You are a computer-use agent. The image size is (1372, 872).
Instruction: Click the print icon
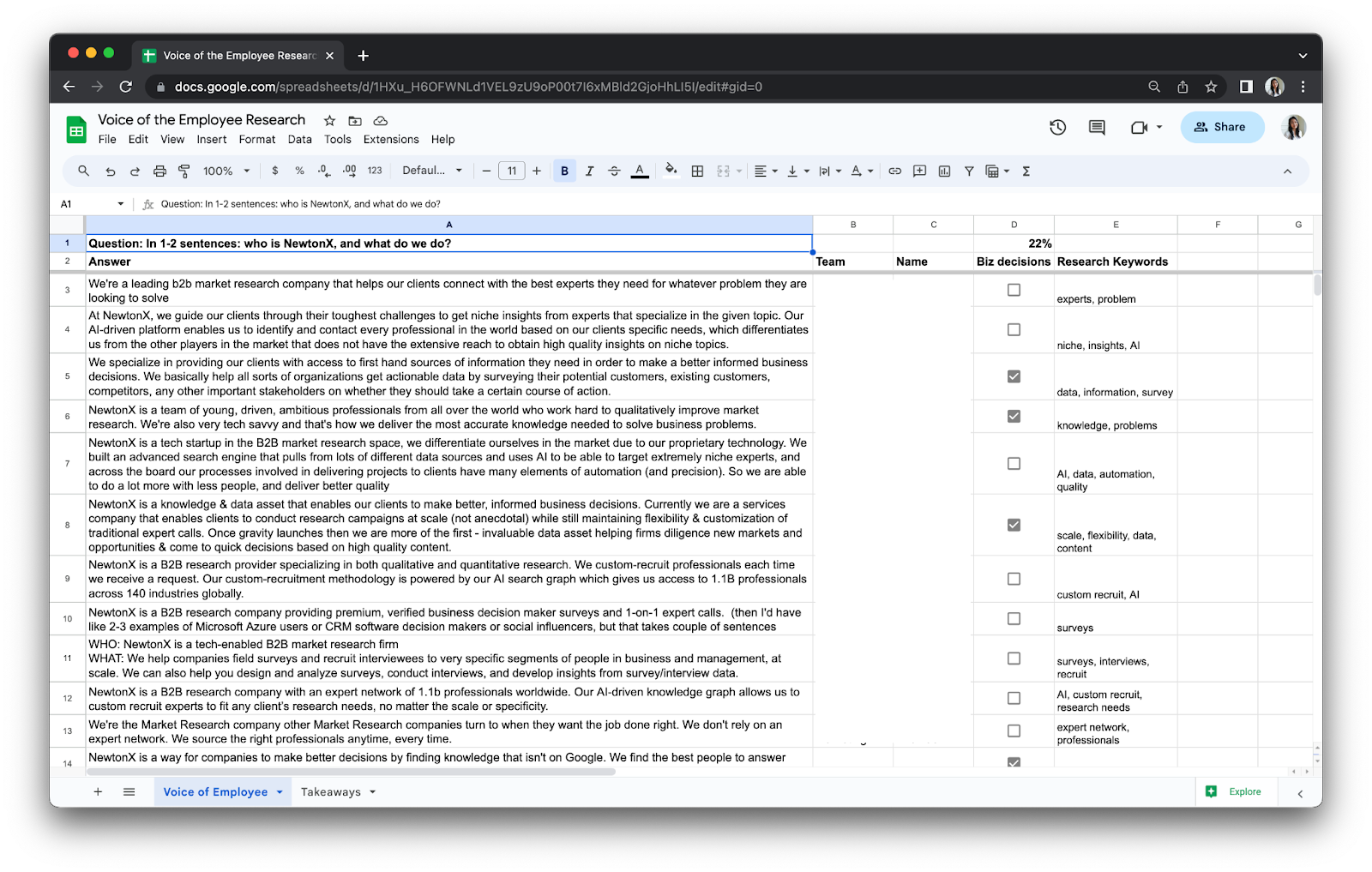(x=159, y=171)
